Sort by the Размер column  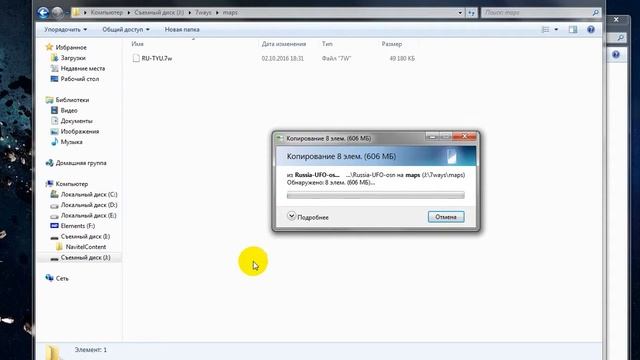392,44
